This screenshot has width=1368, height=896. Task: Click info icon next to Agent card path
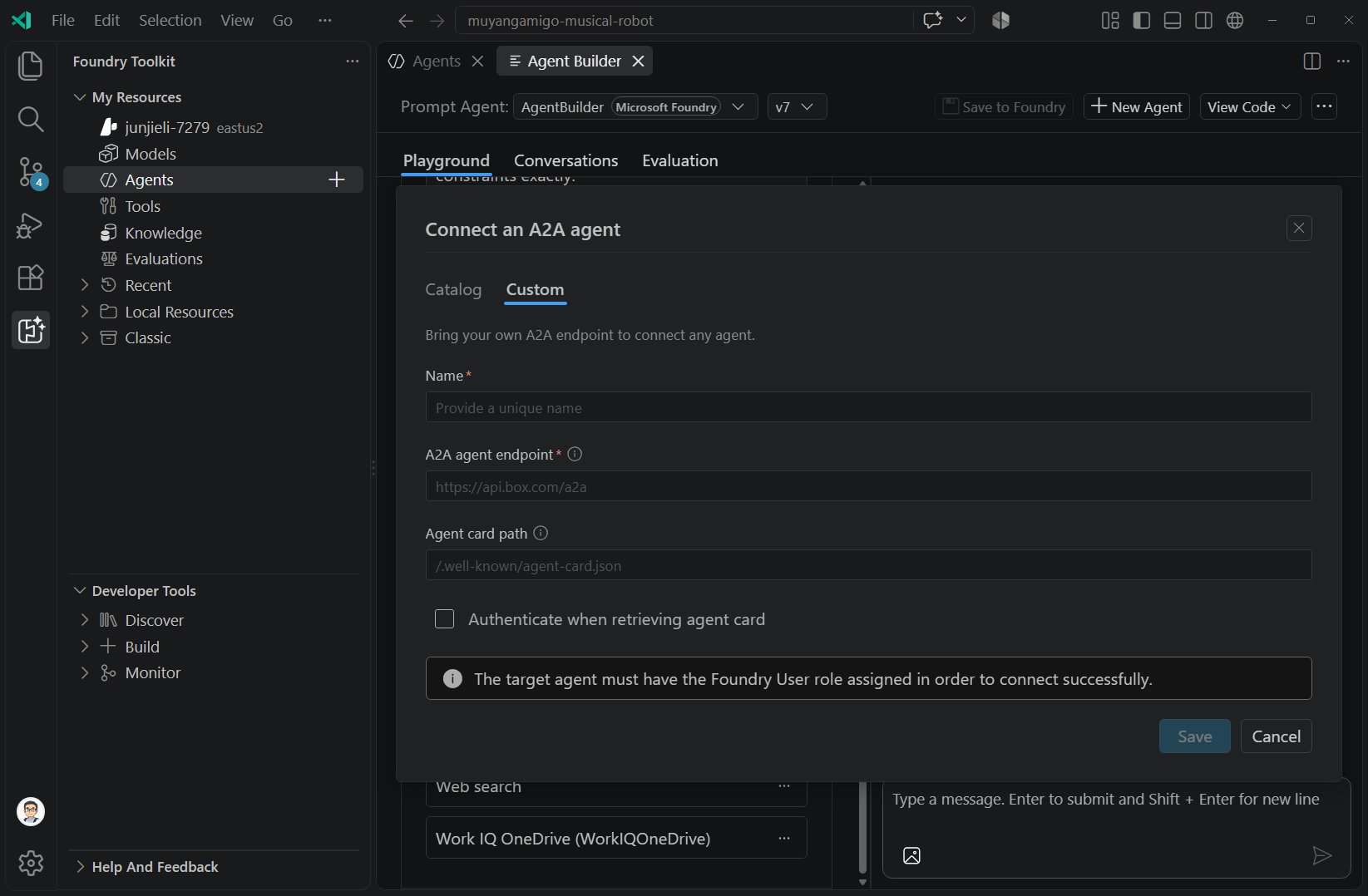(x=541, y=533)
